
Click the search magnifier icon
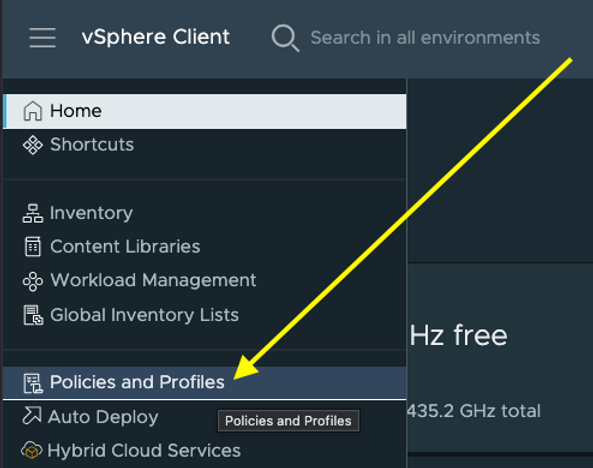[285, 37]
